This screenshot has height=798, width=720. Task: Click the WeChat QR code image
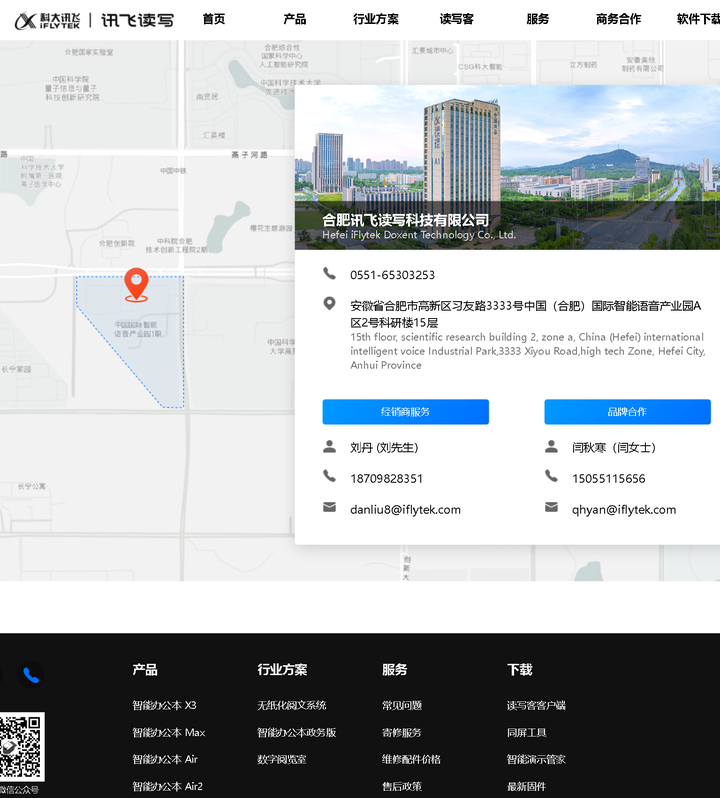(21, 747)
